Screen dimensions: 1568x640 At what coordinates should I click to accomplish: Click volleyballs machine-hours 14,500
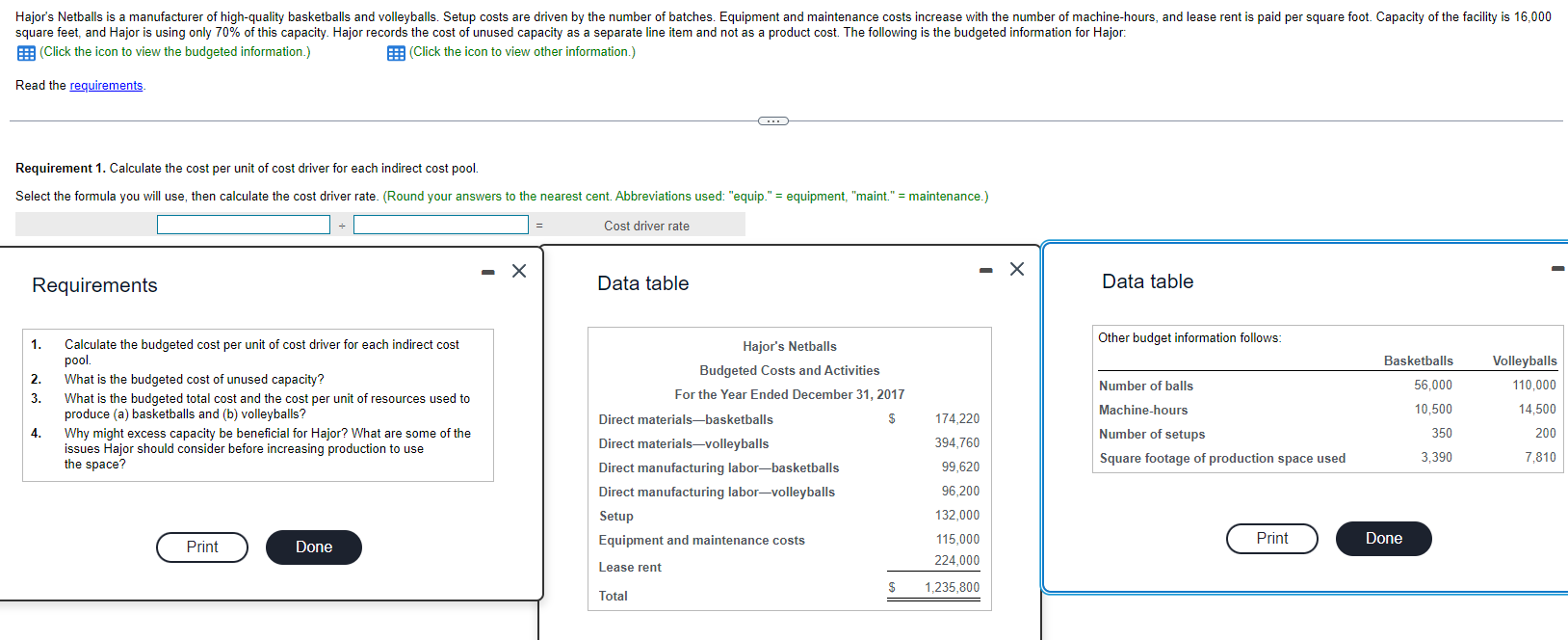(x=1537, y=410)
